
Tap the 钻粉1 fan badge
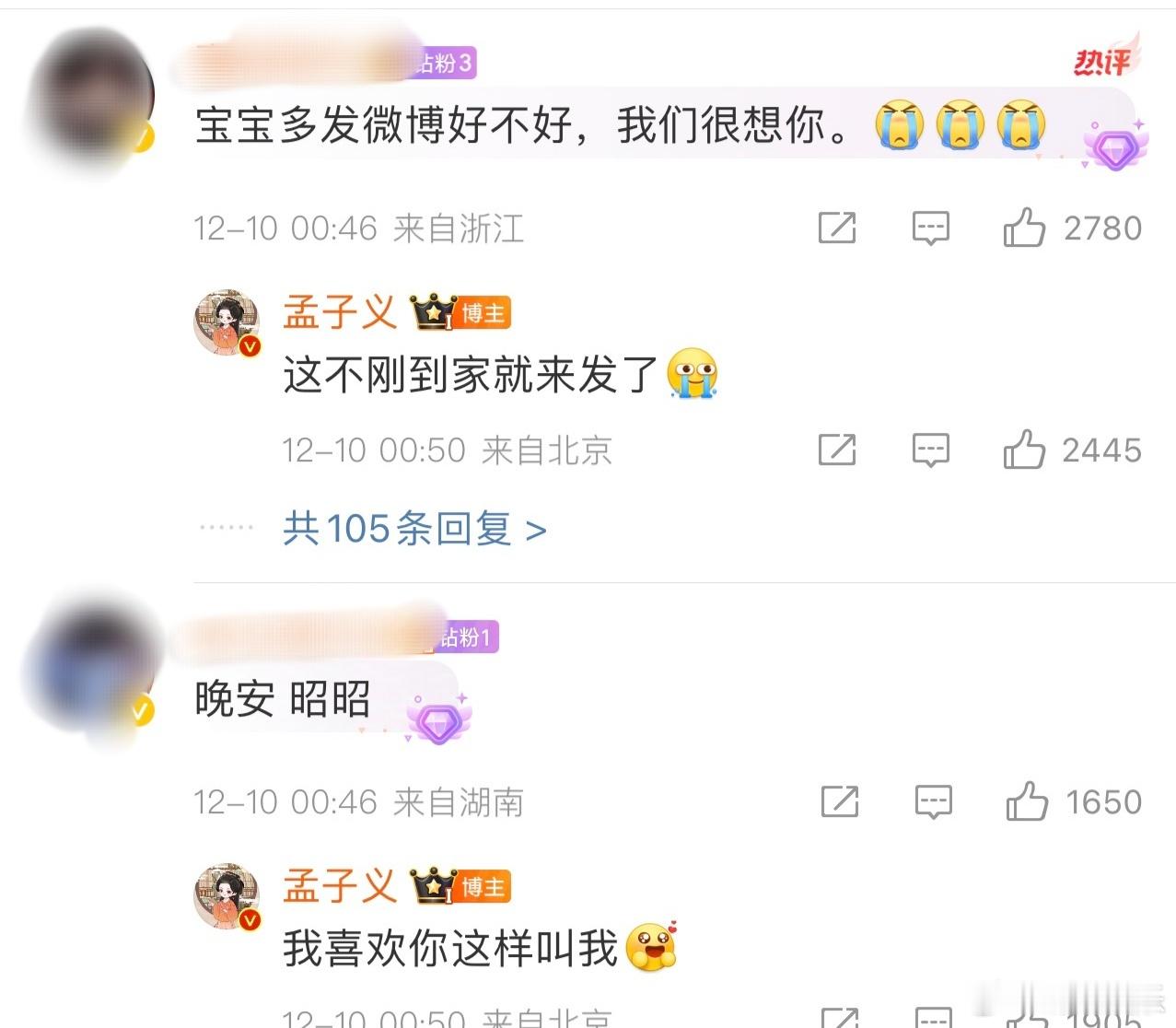(x=468, y=637)
